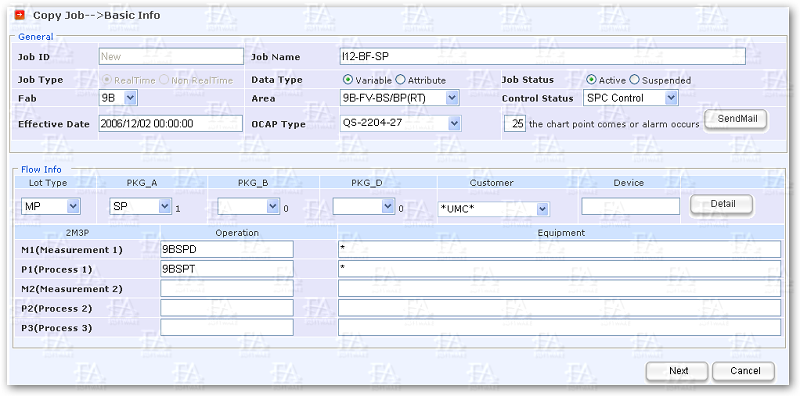The width and height of the screenshot is (800, 396).
Task: Click the Detail button
Action: tap(721, 204)
